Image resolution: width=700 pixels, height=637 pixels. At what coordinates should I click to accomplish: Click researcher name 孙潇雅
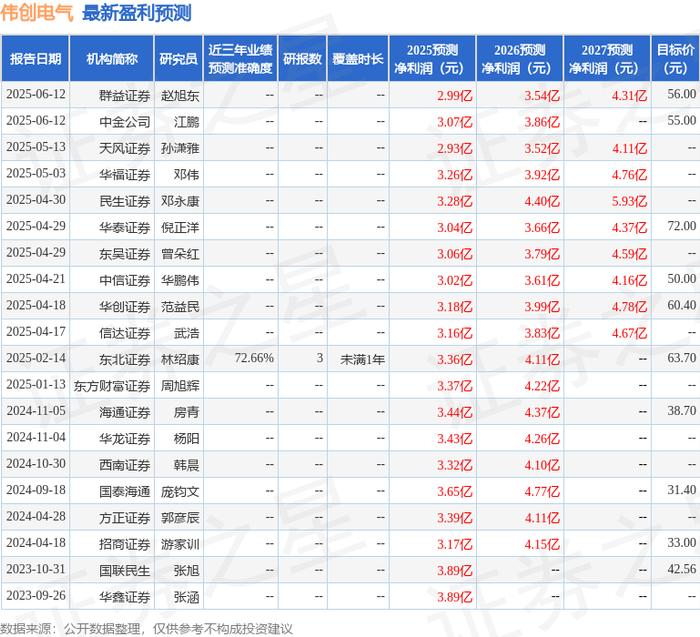tap(180, 148)
